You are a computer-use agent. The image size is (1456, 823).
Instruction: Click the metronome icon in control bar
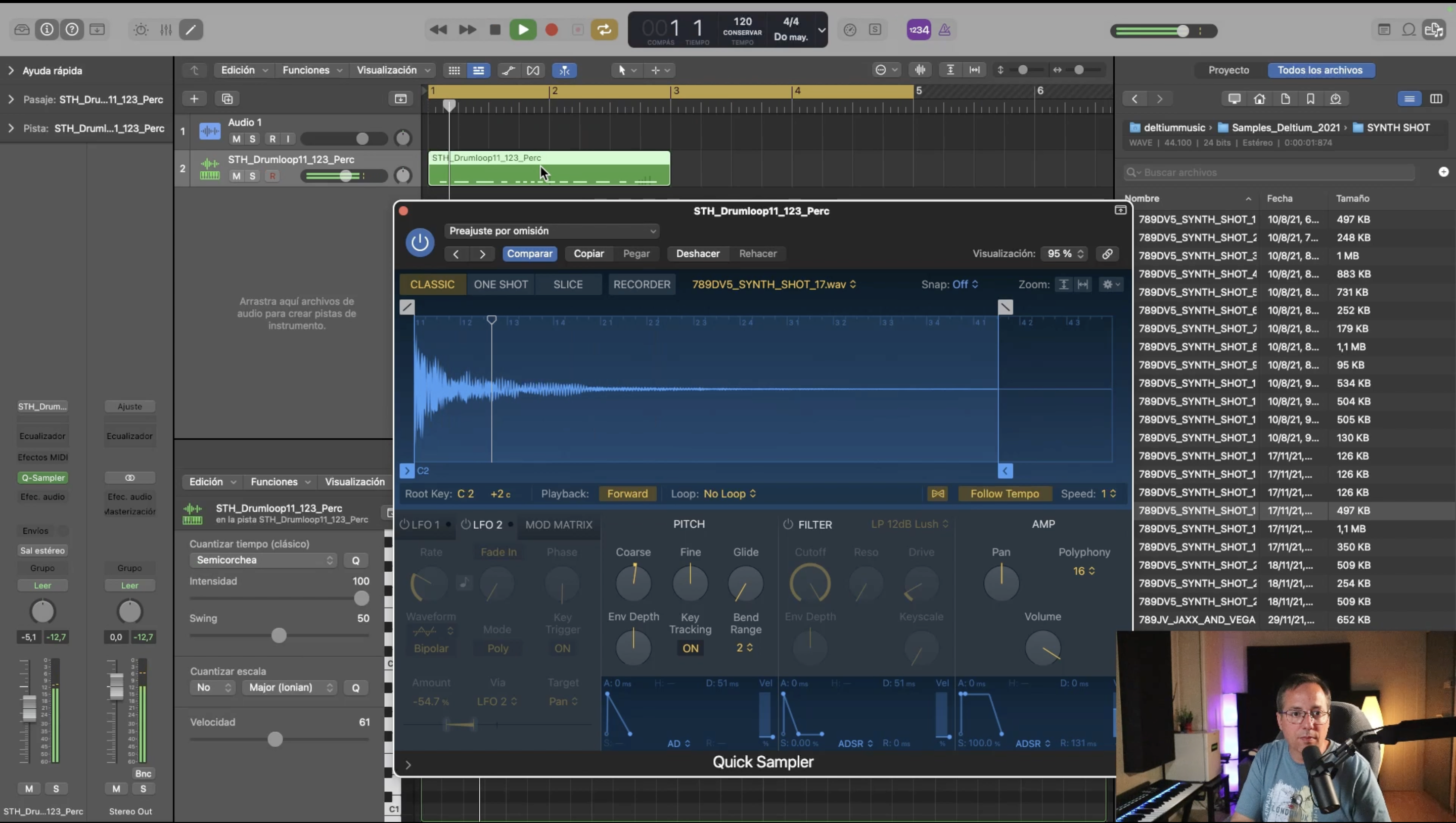944,30
